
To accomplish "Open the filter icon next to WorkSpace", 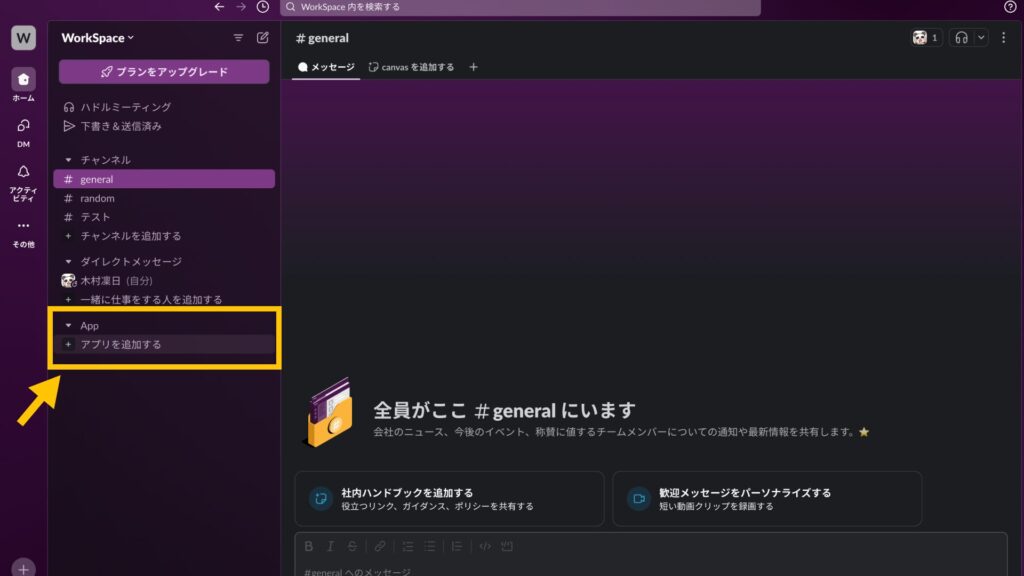I will pyautogui.click(x=238, y=37).
